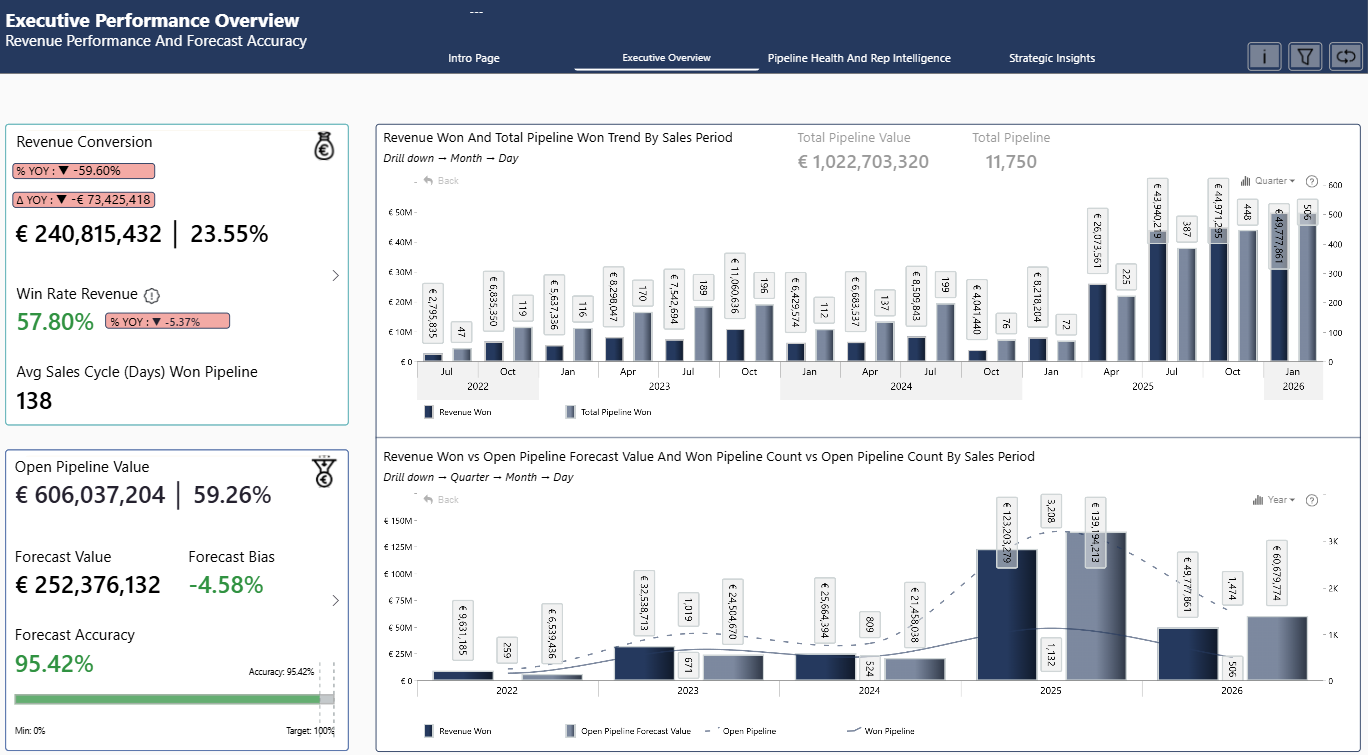This screenshot has width=1368, height=755.
Task: Click the 1,474 data label
Action: pos(1232,589)
